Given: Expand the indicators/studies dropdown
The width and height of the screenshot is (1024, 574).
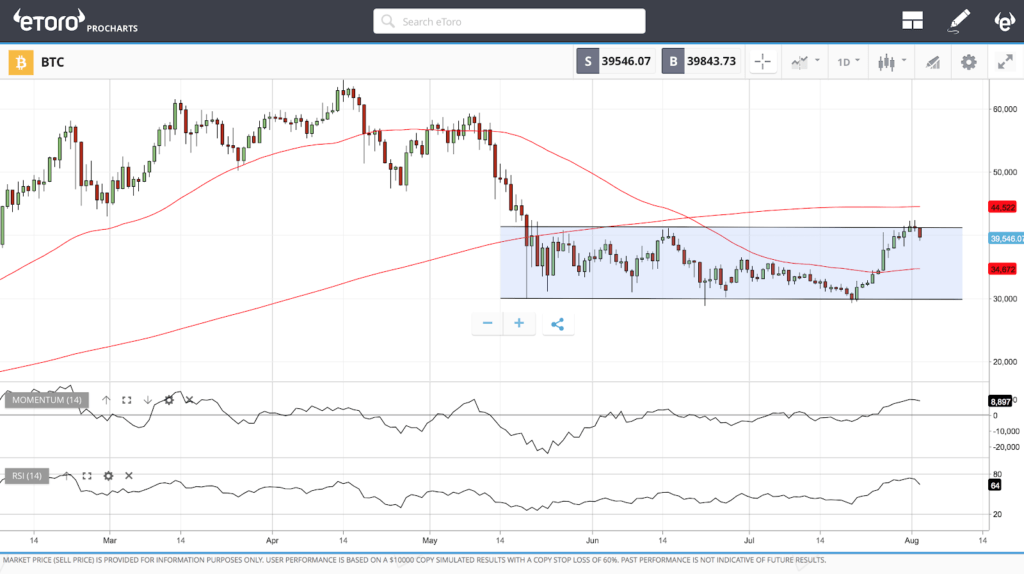Looking at the screenshot, I should (804, 62).
